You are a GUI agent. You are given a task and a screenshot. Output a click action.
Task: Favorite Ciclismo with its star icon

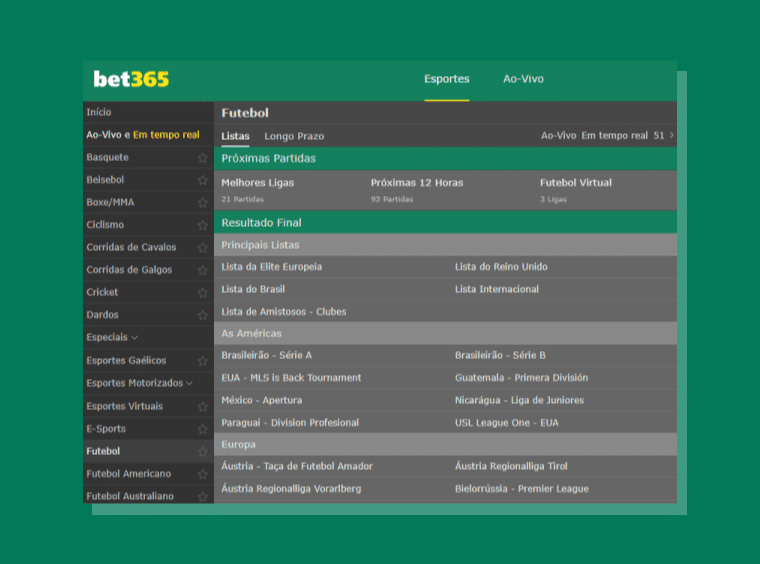pos(203,225)
